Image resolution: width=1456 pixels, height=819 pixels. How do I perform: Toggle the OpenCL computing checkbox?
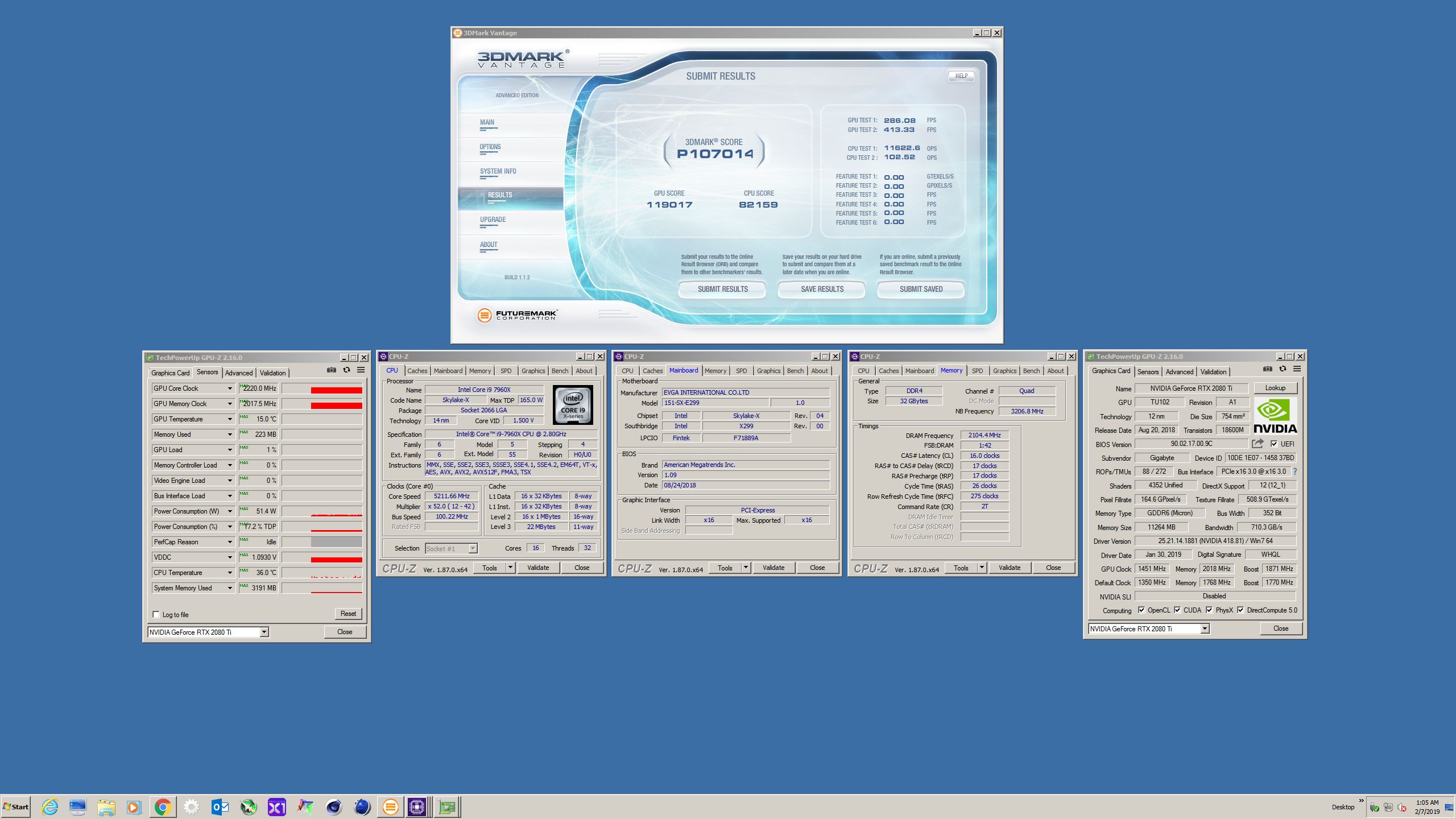1141,610
